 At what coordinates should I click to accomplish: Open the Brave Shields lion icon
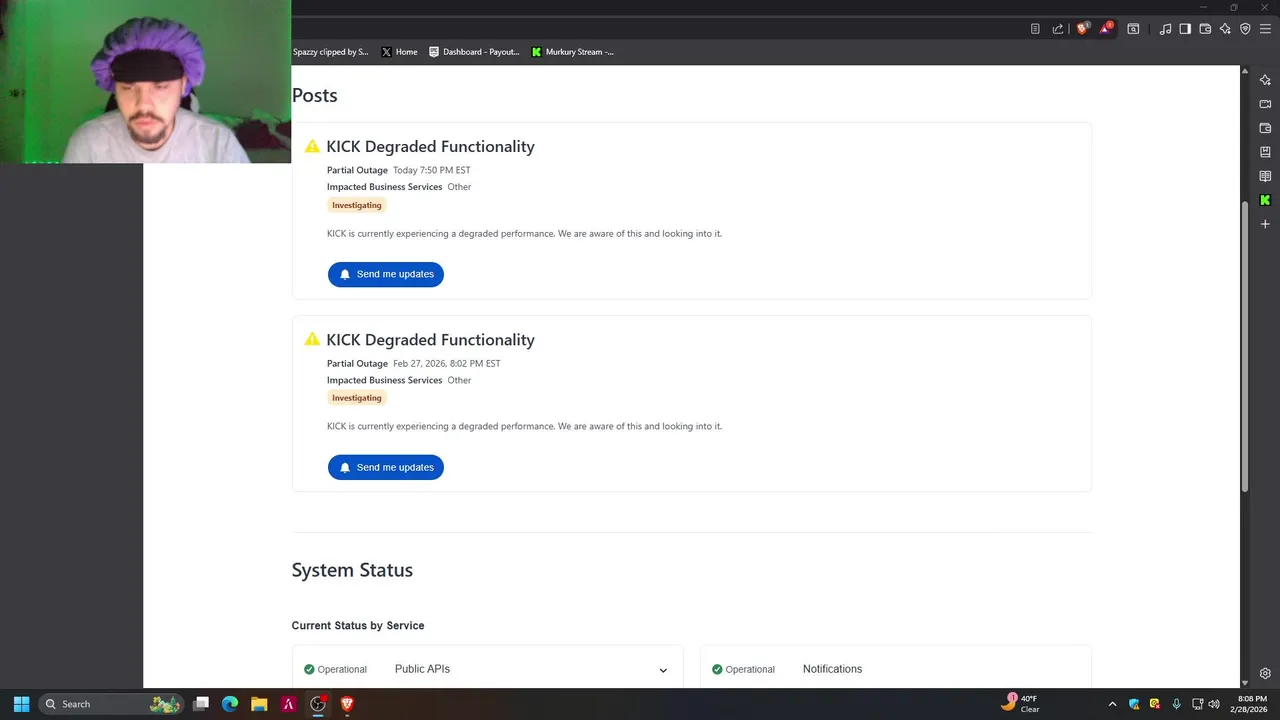point(1081,29)
